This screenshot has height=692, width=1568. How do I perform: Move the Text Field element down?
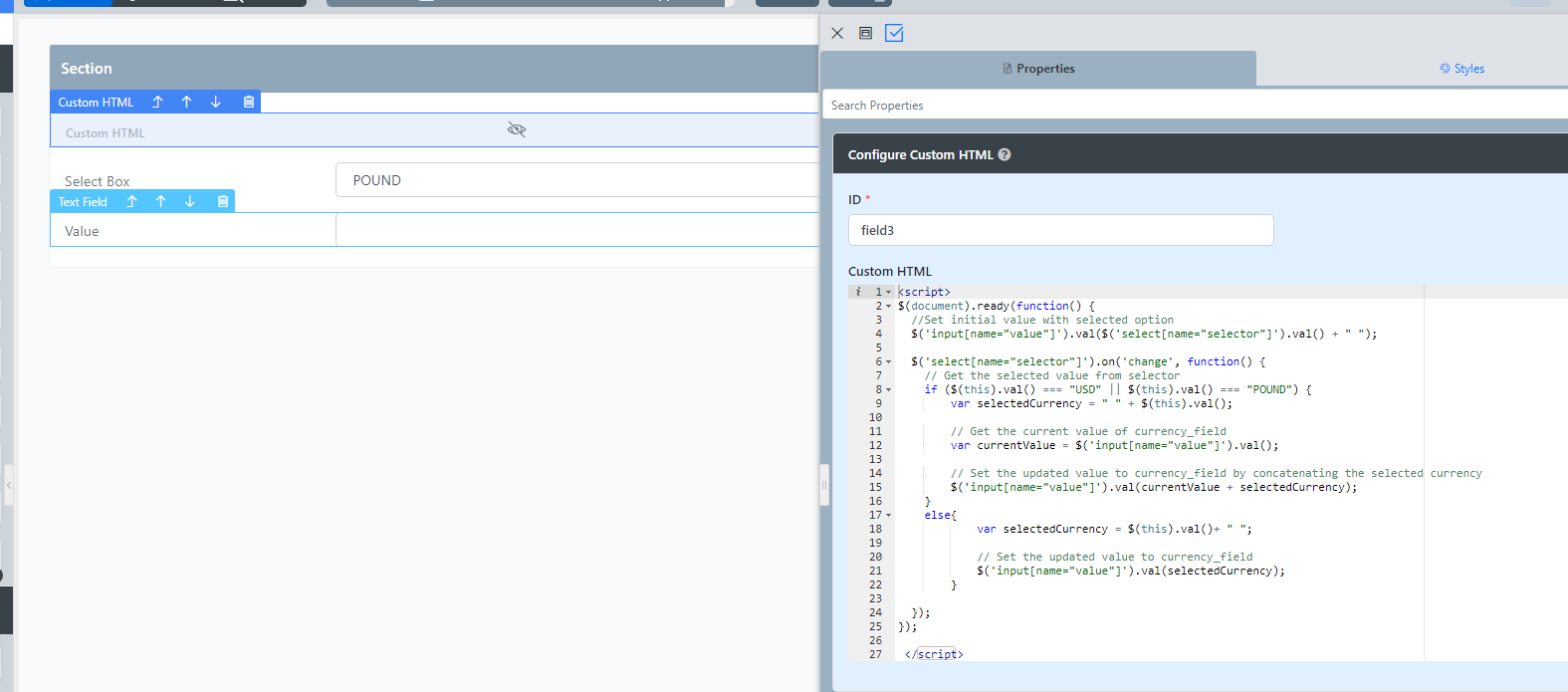tap(189, 201)
